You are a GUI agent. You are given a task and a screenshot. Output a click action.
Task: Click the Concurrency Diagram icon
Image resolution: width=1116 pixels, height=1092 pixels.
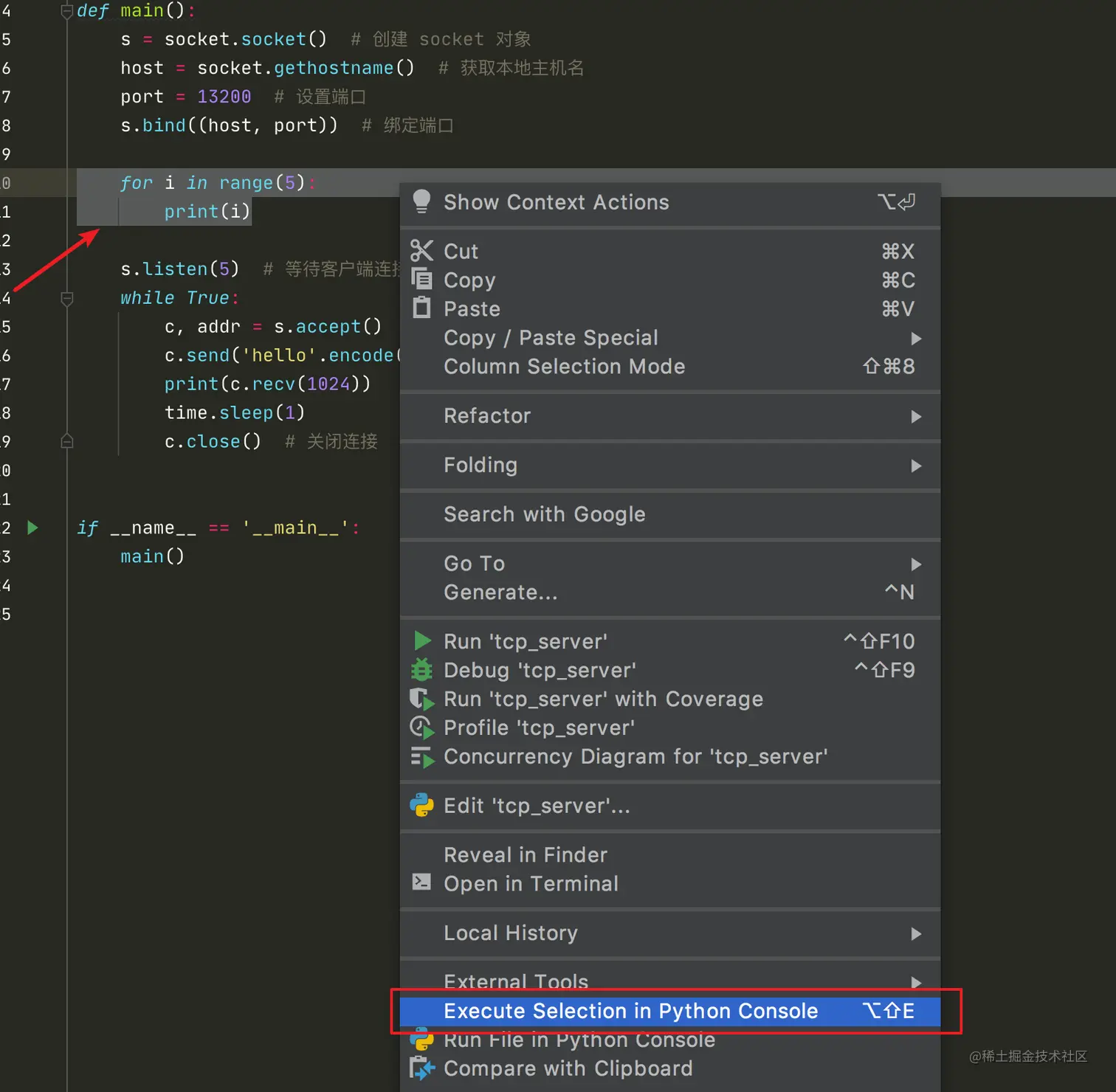click(421, 757)
